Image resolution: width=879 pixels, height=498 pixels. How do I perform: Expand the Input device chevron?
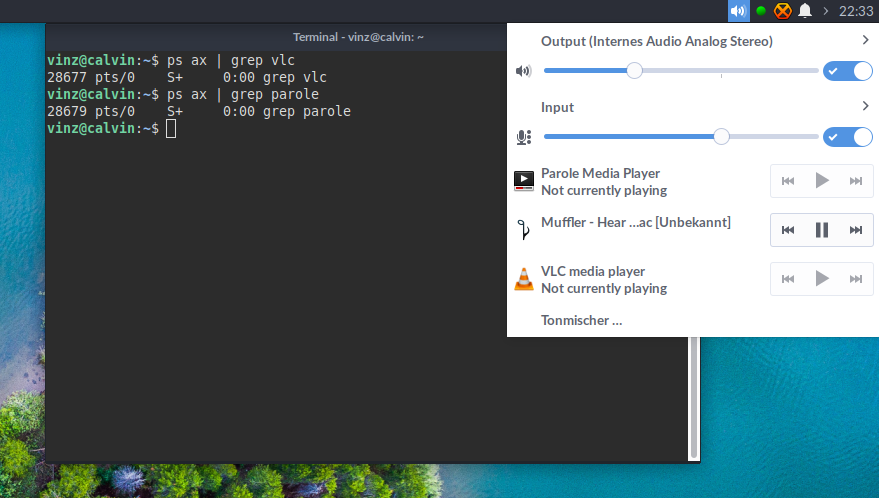tap(865, 106)
